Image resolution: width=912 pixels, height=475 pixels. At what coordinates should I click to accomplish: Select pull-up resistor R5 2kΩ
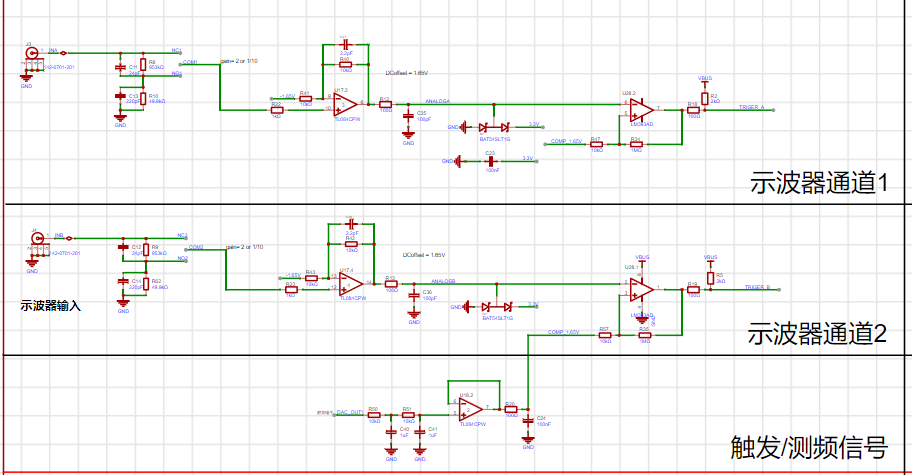(x=711, y=278)
